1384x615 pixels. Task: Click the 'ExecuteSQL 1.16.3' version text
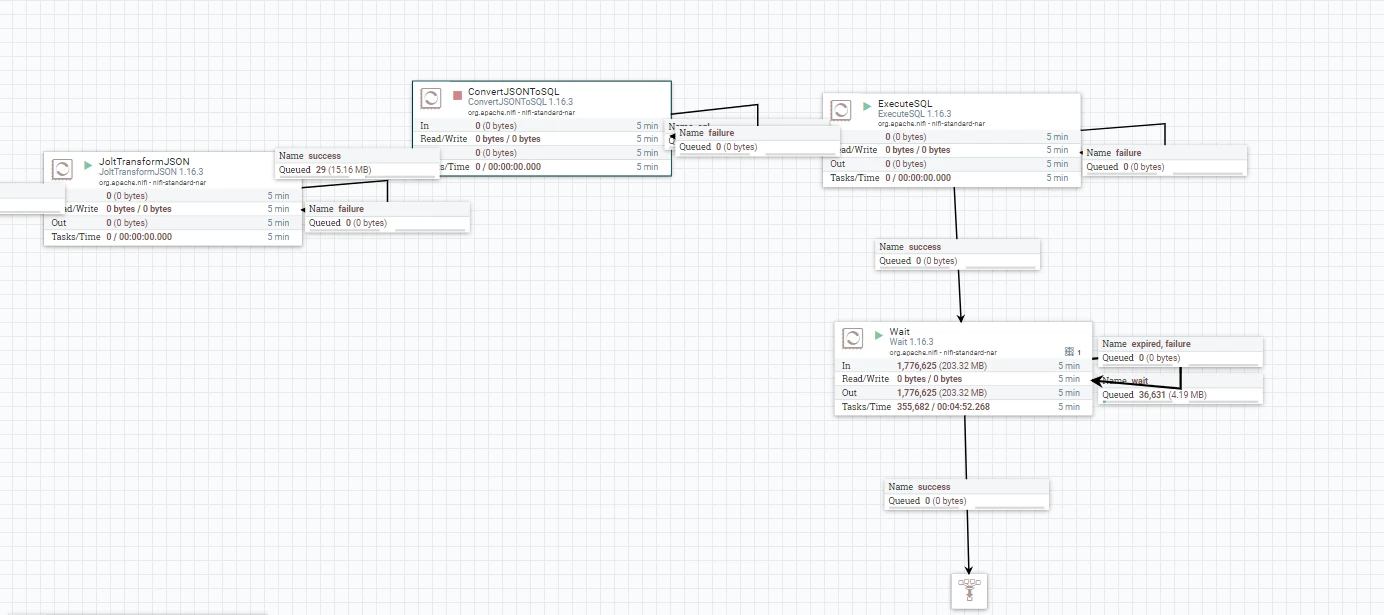(x=914, y=114)
